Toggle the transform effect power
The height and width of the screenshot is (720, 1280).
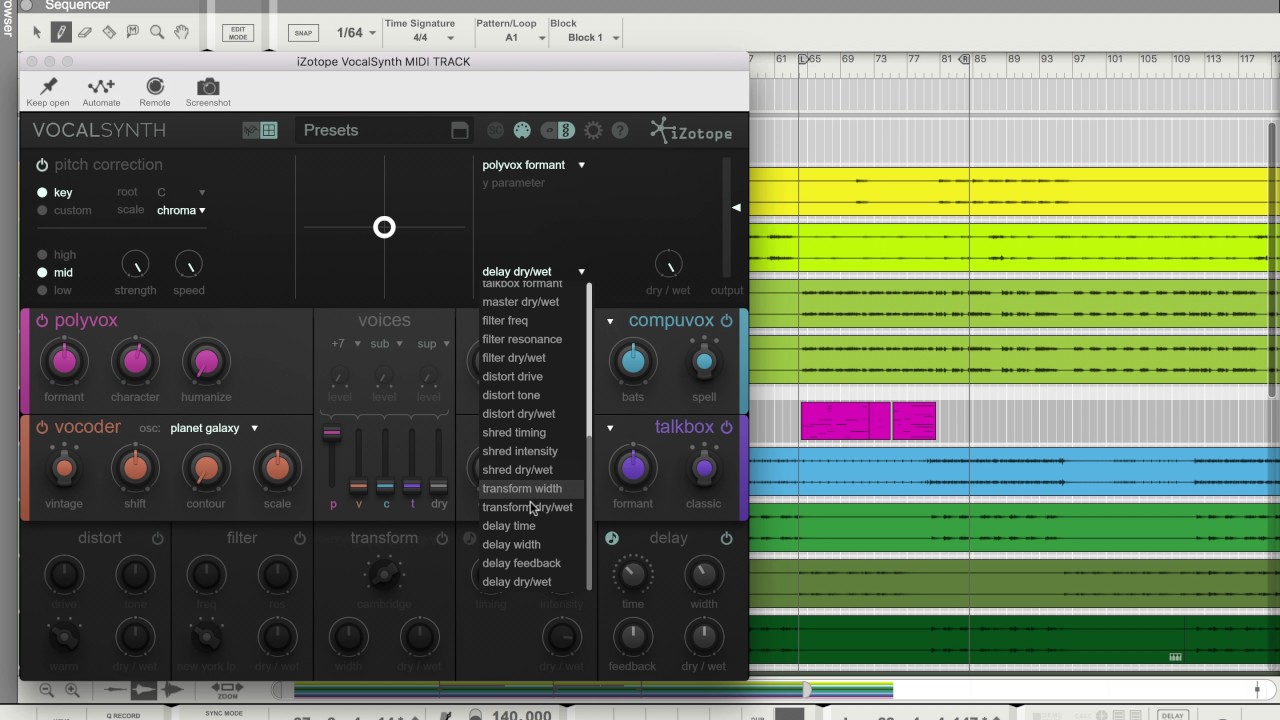click(441, 538)
